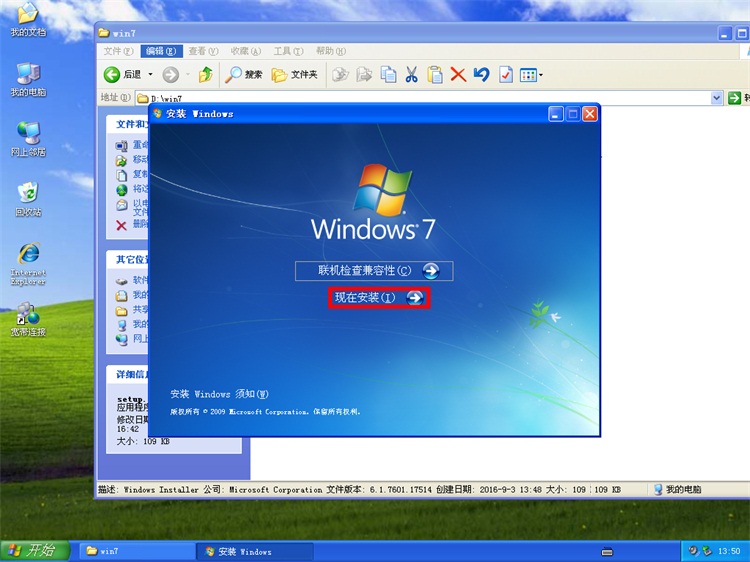Open Internet Explorer desktop icon
The height and width of the screenshot is (562, 750).
click(x=28, y=264)
